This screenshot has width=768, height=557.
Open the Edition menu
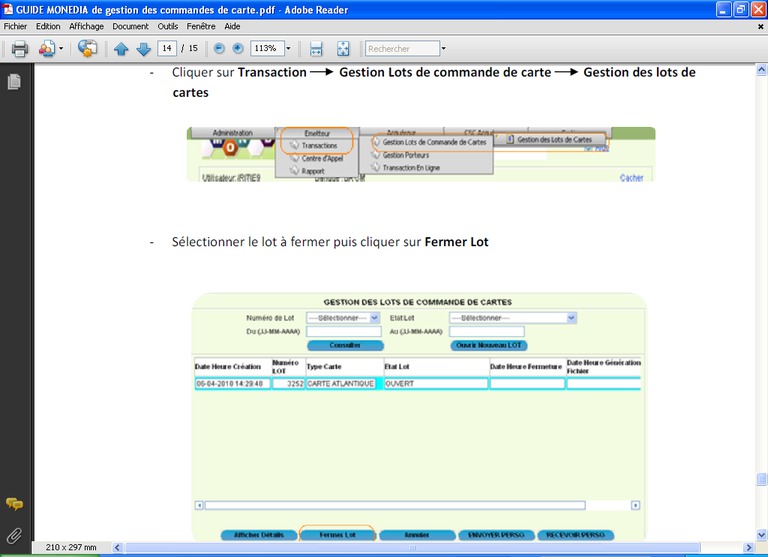48,26
